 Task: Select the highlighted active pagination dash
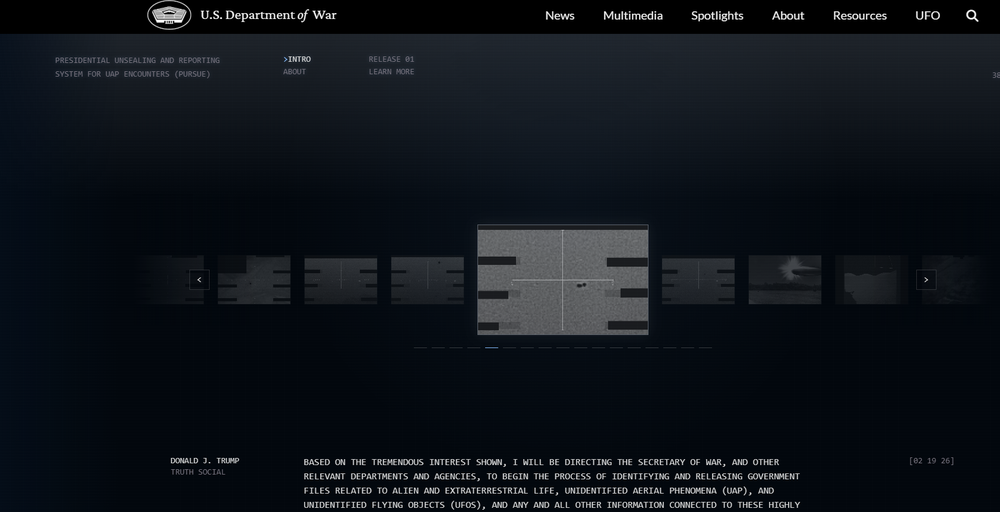(491, 347)
